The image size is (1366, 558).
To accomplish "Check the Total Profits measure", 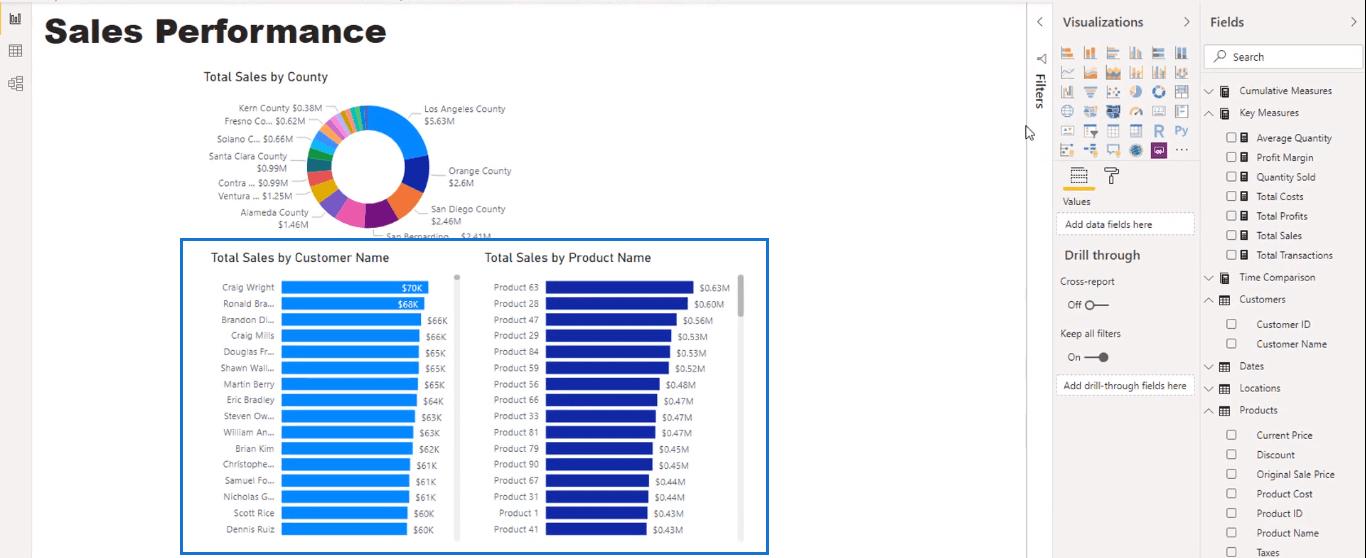I will coord(1232,216).
